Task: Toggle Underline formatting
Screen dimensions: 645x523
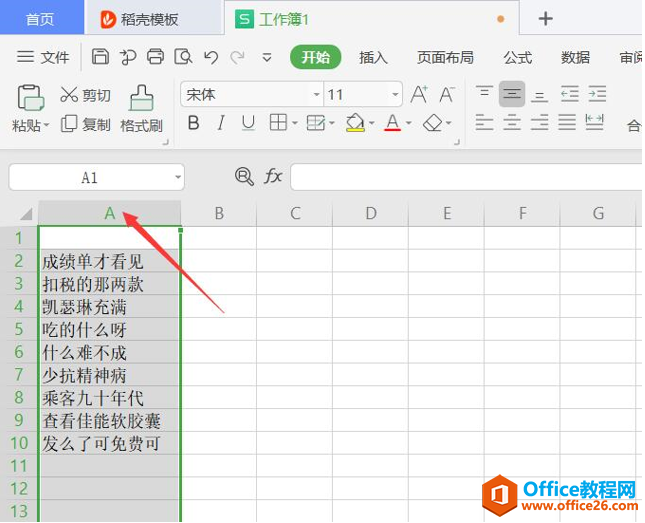Action: coord(248,123)
